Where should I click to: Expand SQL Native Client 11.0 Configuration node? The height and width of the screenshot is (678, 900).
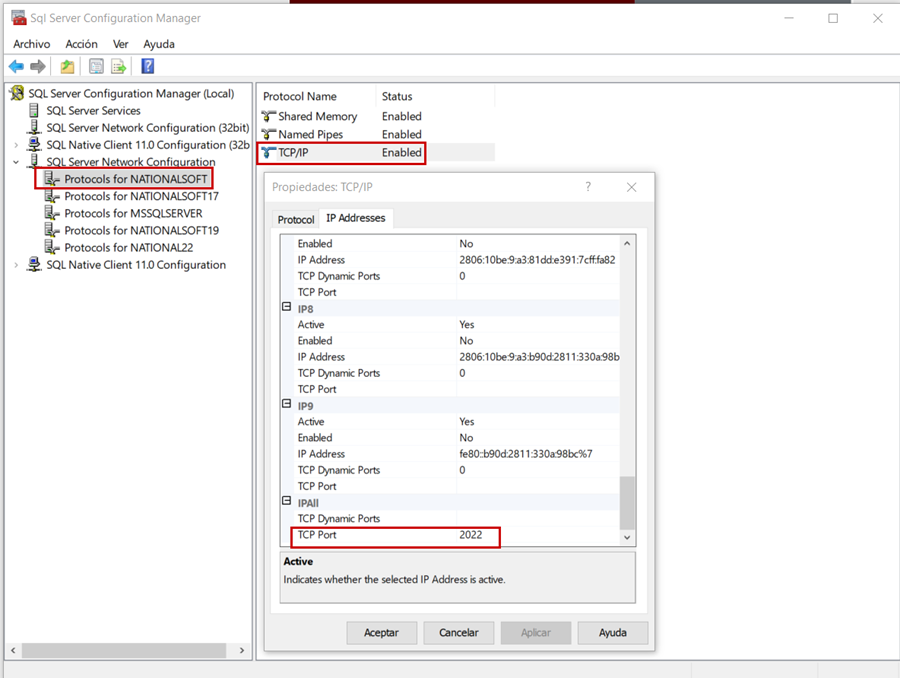click(x=16, y=265)
